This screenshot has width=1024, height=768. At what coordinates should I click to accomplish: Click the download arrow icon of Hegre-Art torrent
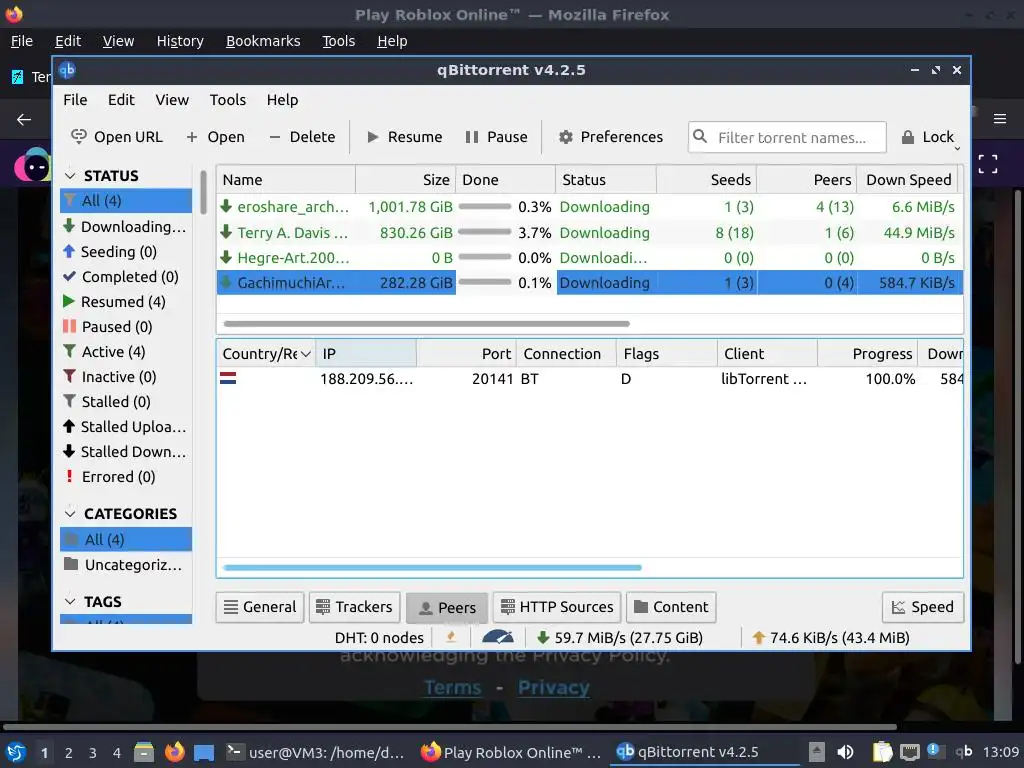[226, 257]
